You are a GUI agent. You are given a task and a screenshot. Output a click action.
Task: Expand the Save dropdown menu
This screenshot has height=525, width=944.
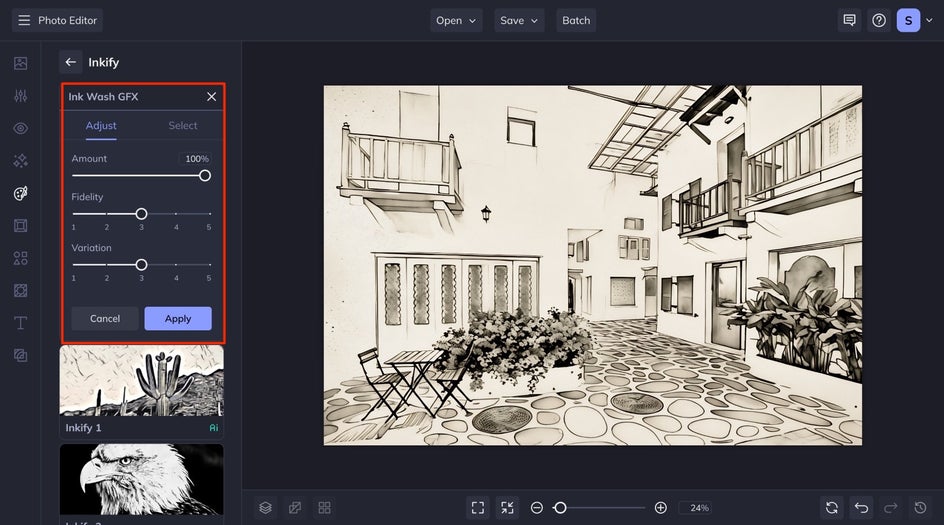tap(519, 20)
